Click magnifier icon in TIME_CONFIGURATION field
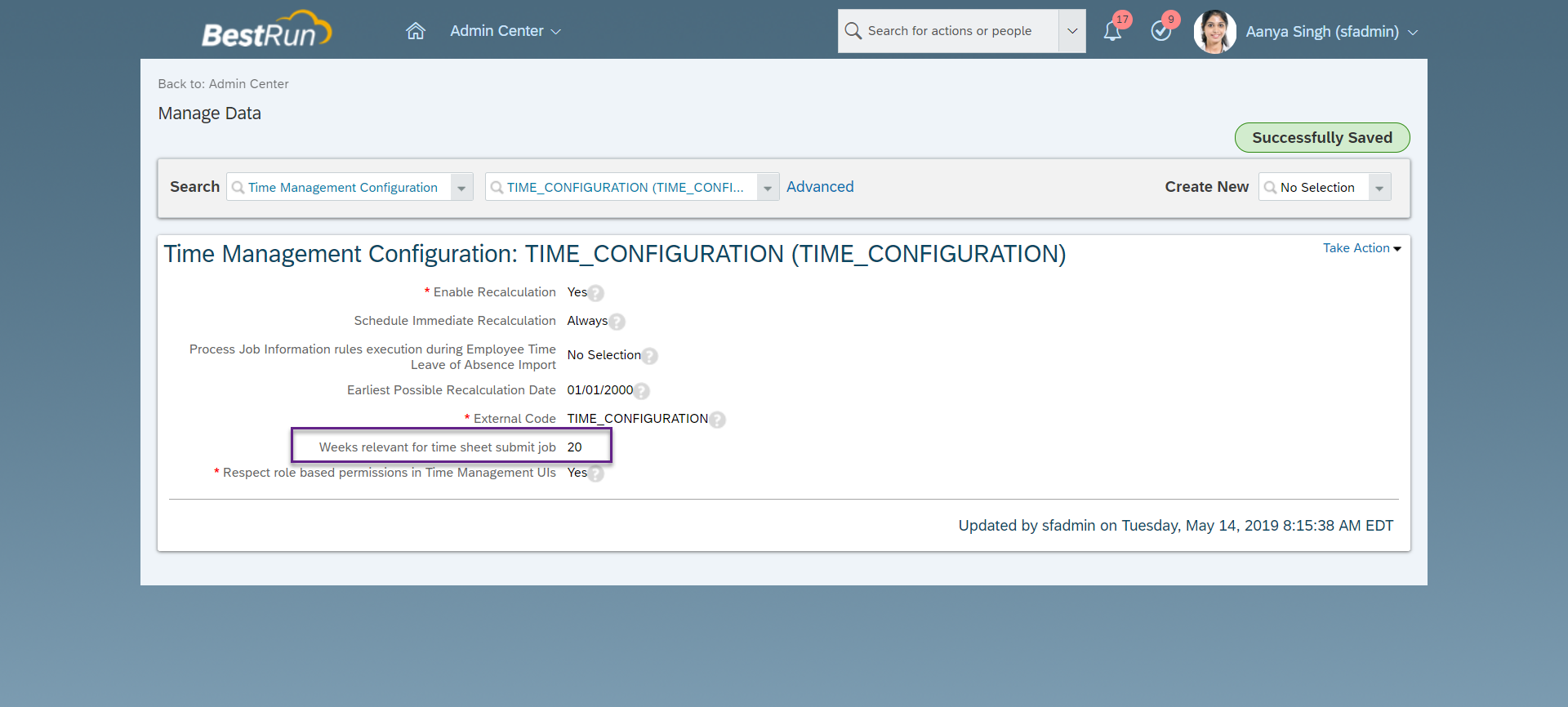1568x707 pixels. [x=497, y=188]
